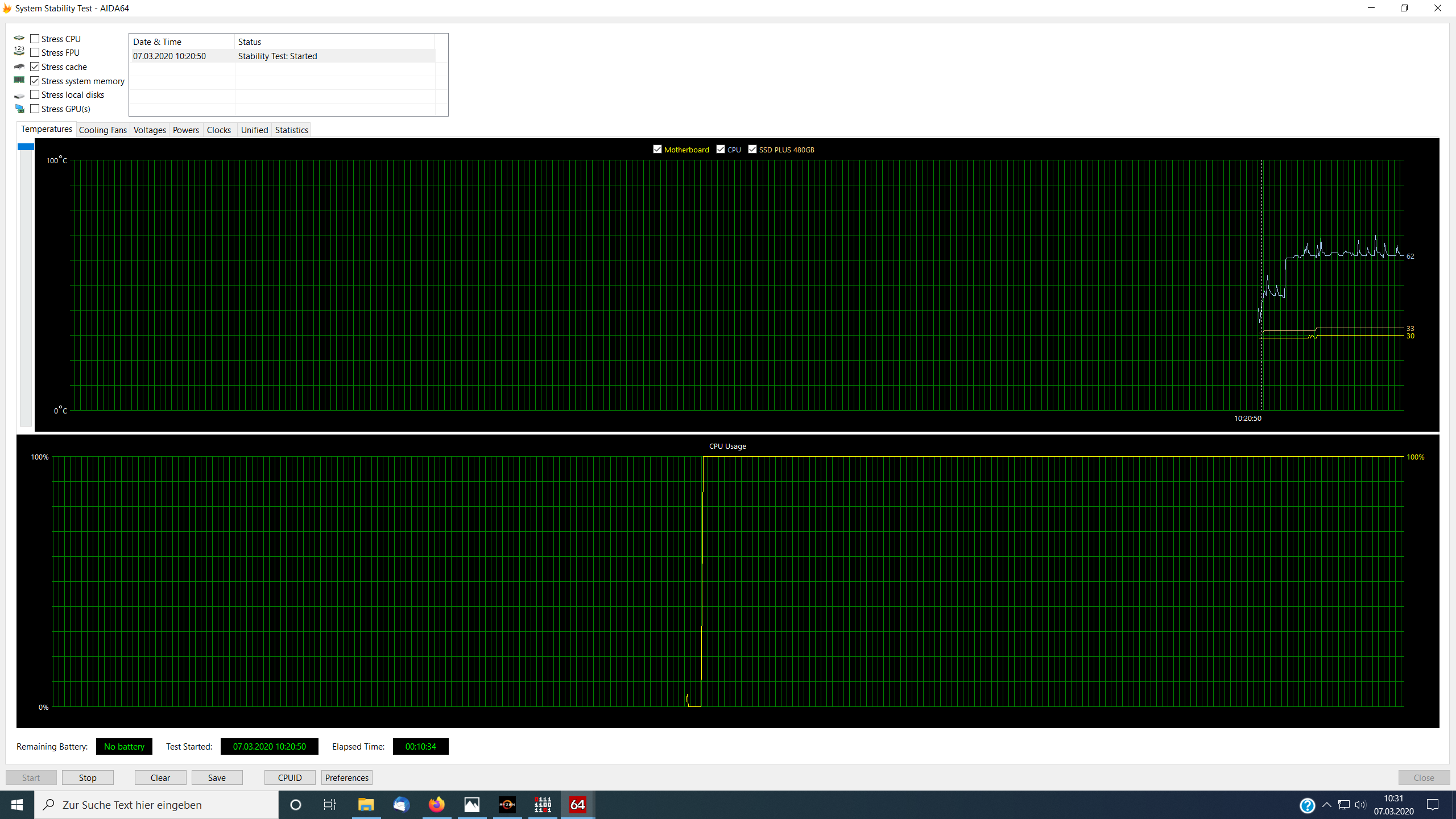Viewport: 1456px width, 819px height.
Task: Stop the stability test
Action: click(88, 777)
